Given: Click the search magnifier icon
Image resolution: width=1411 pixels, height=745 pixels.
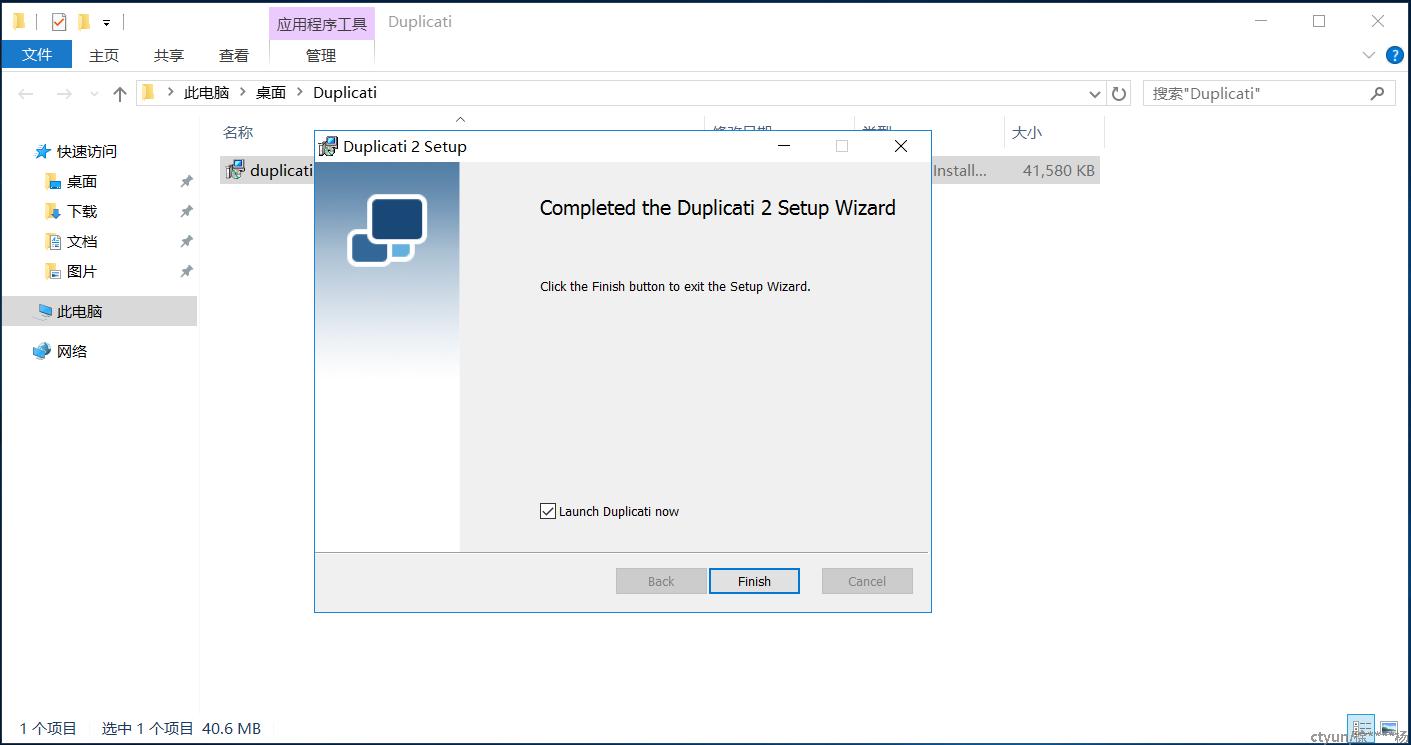Looking at the screenshot, I should coord(1378,93).
